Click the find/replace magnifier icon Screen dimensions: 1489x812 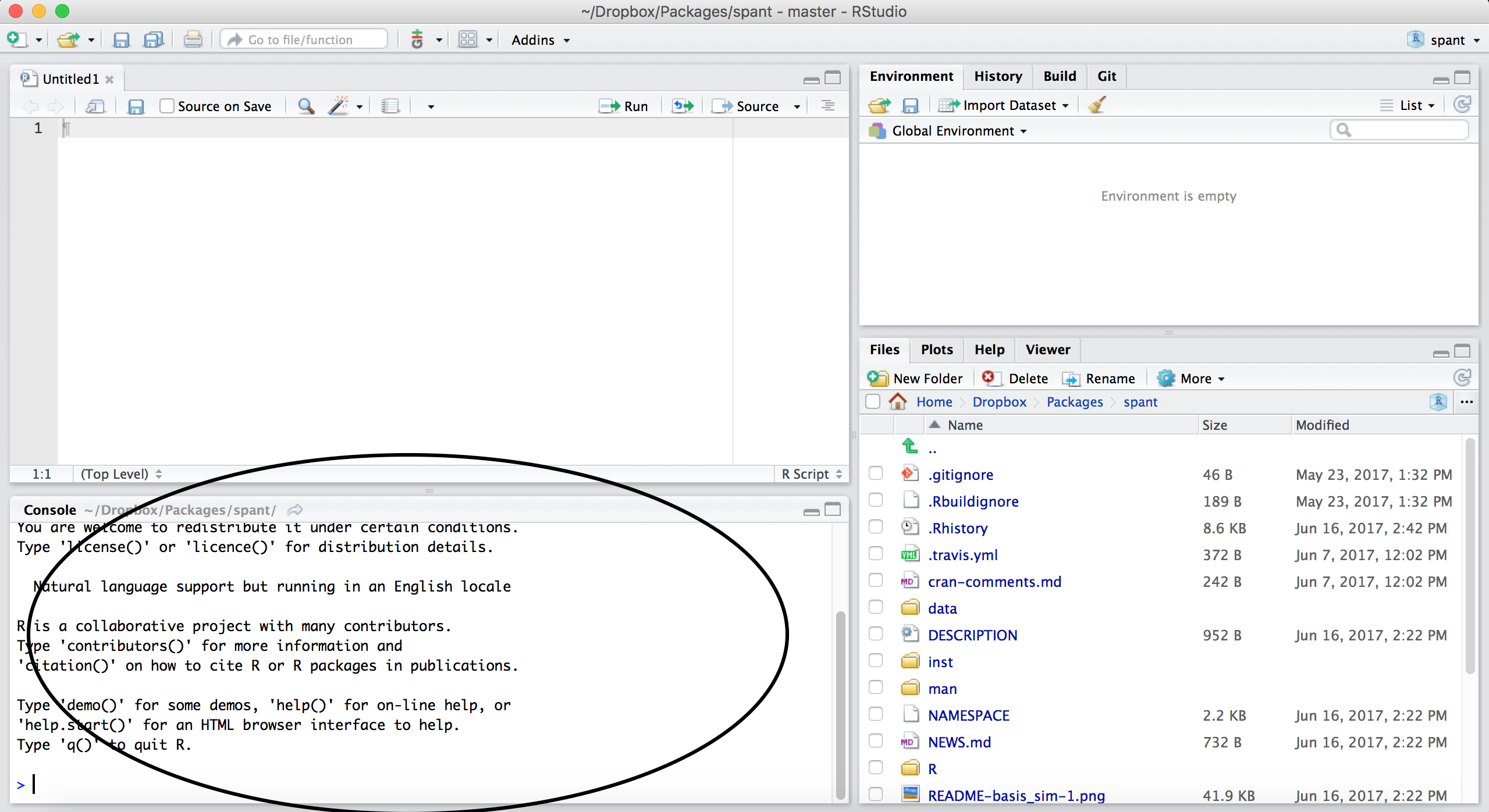pos(305,106)
